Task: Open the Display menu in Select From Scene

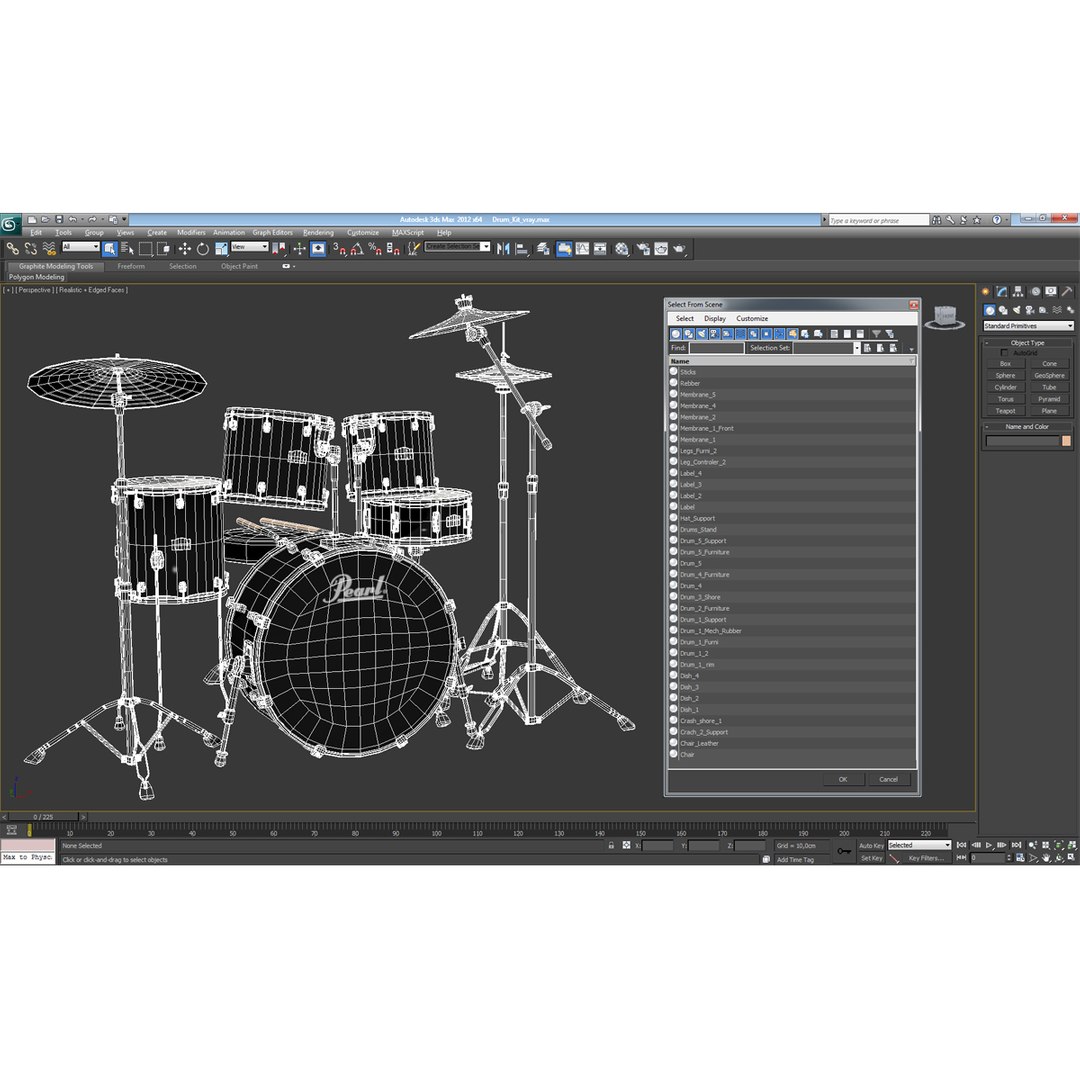Action: click(x=715, y=318)
